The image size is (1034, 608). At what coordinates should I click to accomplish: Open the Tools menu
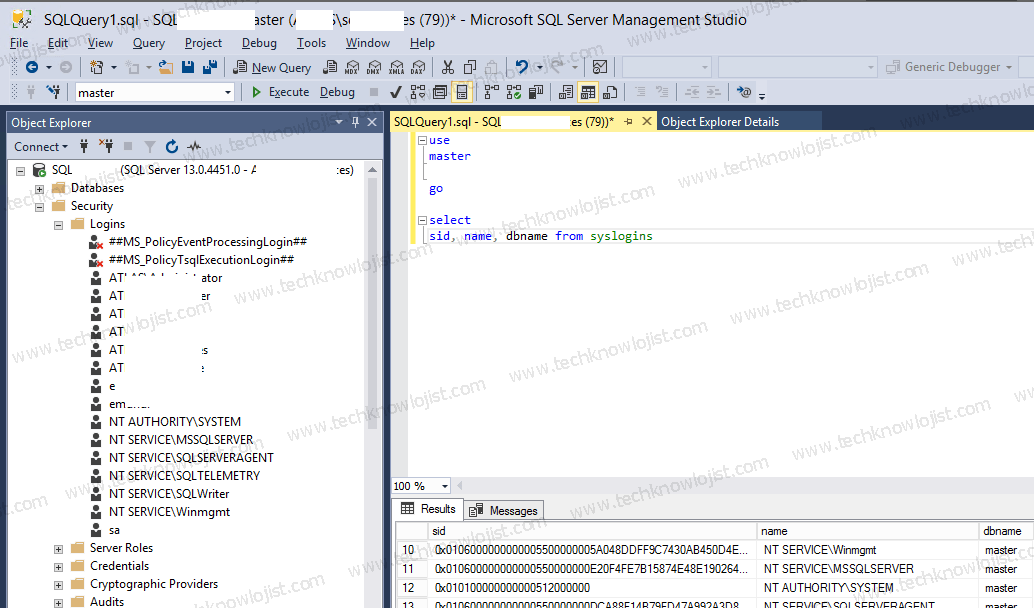click(x=311, y=43)
